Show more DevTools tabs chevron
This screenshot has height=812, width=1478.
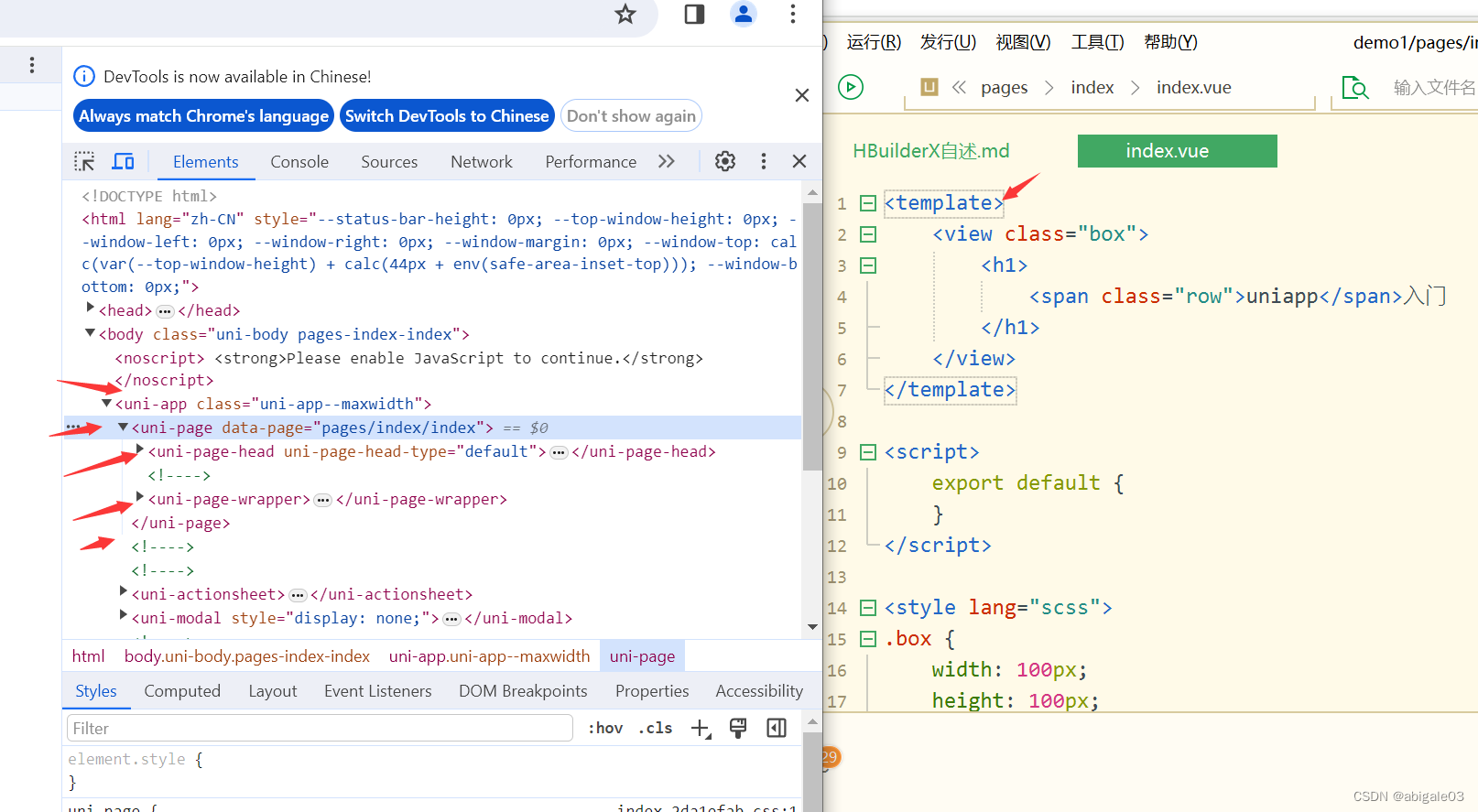tap(667, 162)
